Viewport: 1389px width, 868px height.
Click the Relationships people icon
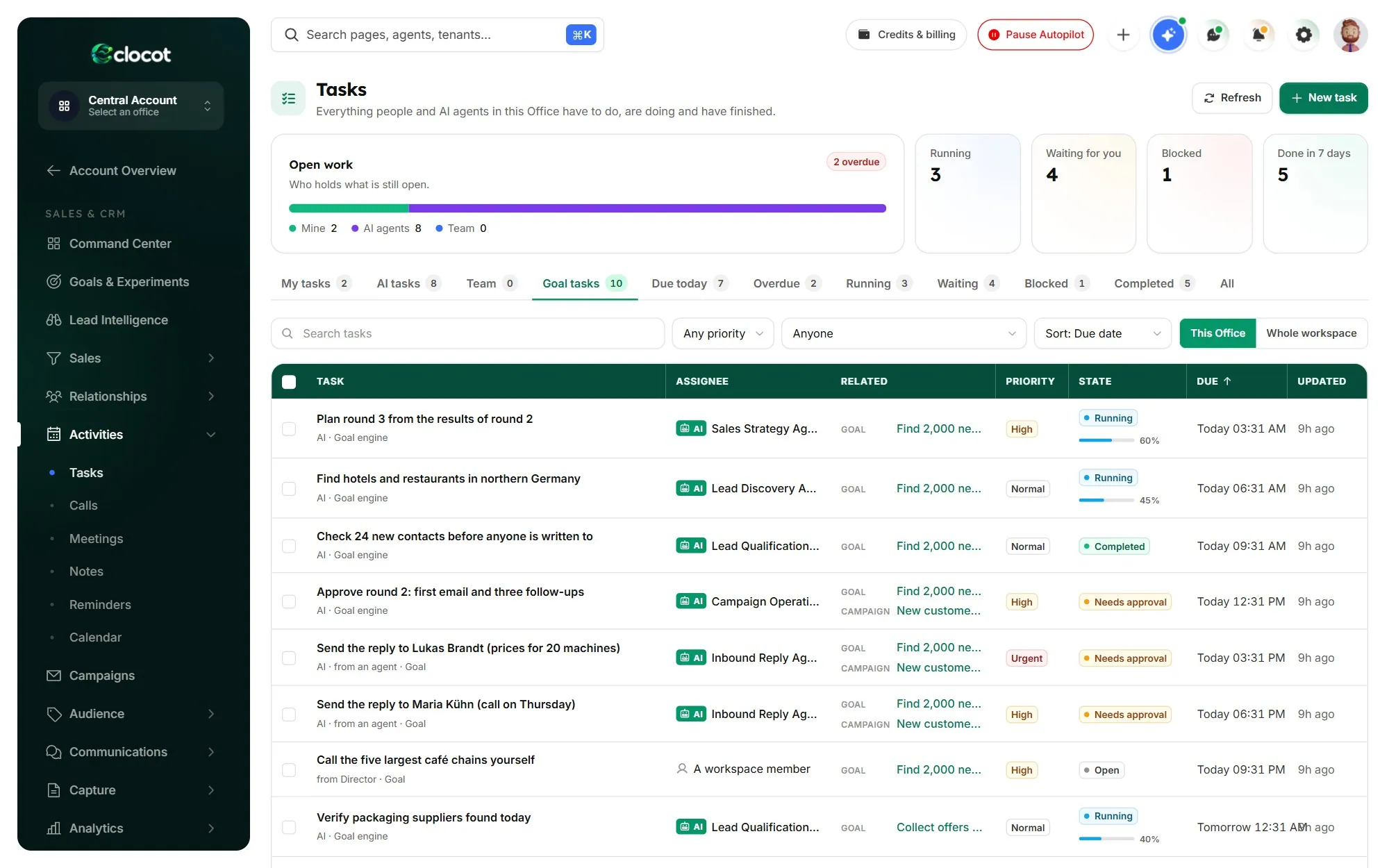pos(53,397)
